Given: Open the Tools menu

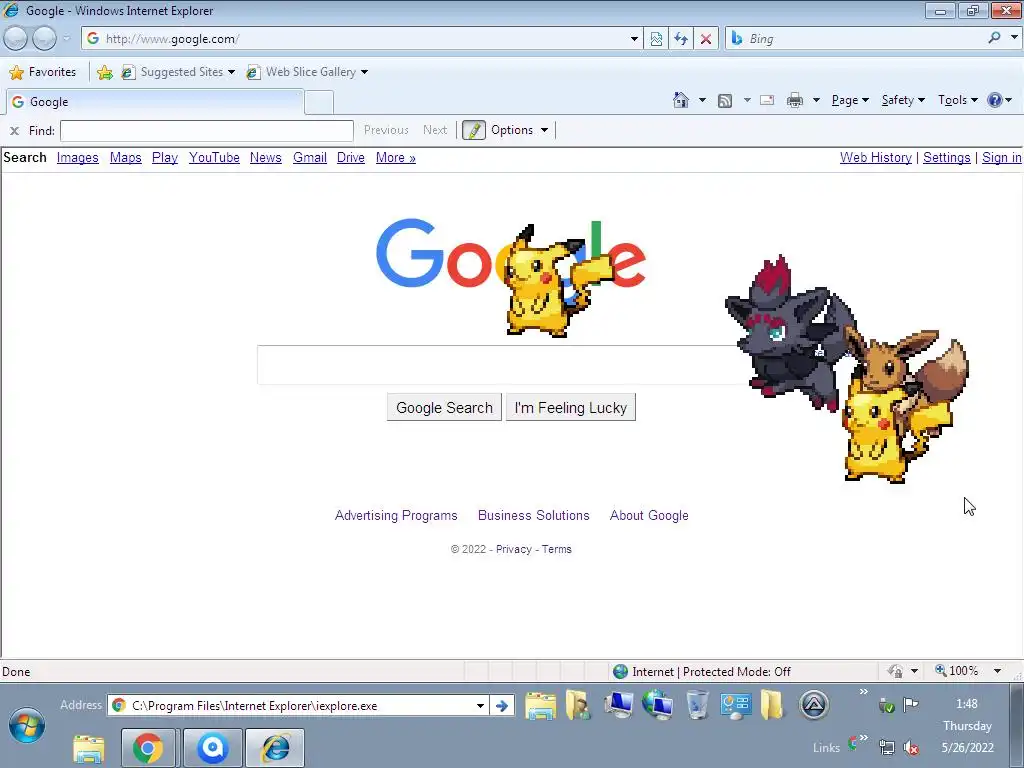Looking at the screenshot, I should click(957, 101).
